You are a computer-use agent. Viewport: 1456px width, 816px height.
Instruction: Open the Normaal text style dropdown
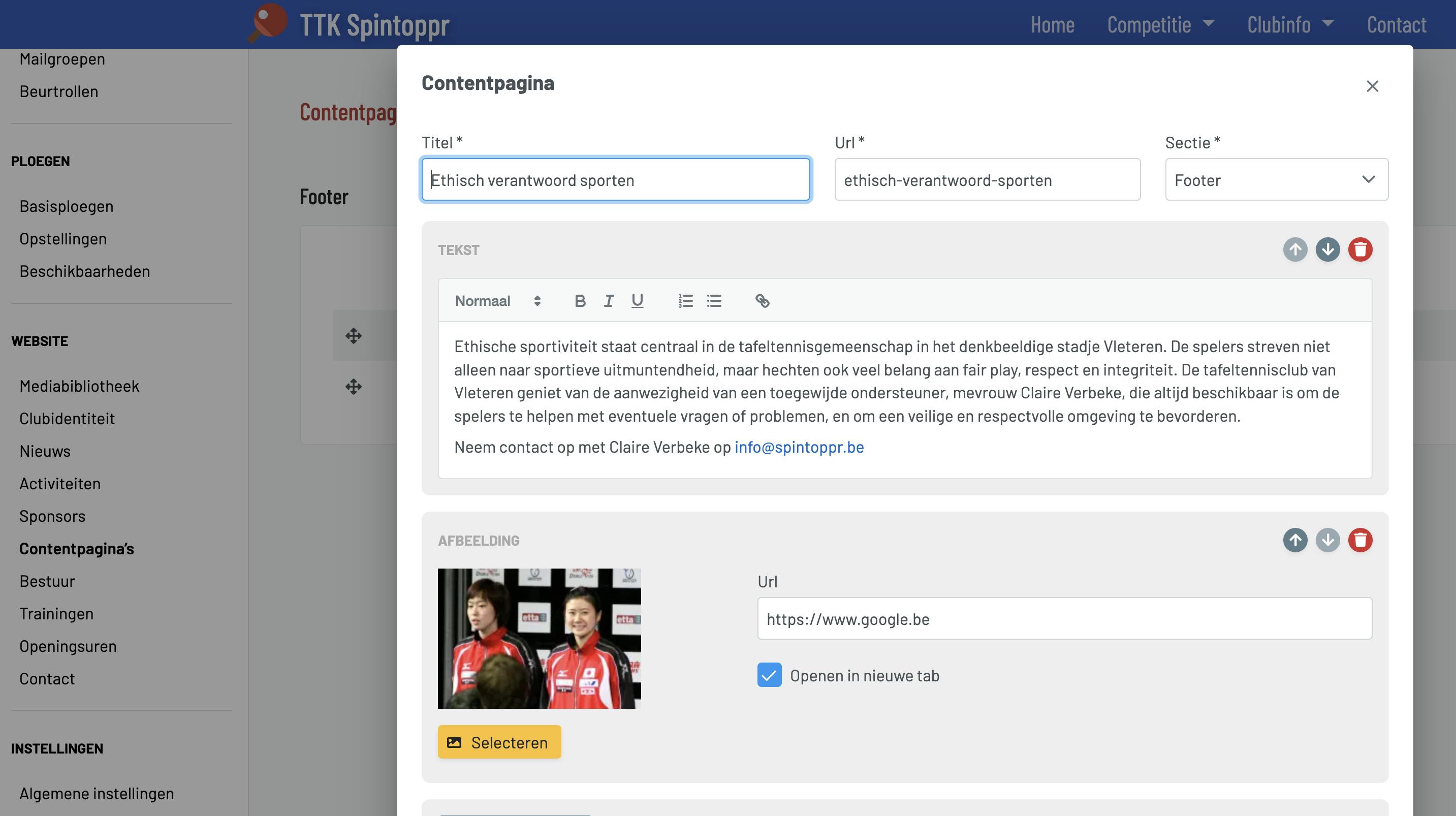coord(498,301)
